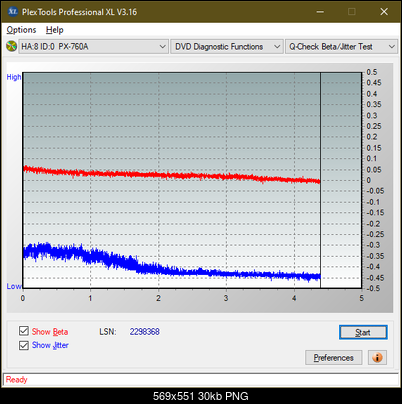This screenshot has height=404, width=402.
Task: Click the LSN value 2298368
Action: (145, 332)
